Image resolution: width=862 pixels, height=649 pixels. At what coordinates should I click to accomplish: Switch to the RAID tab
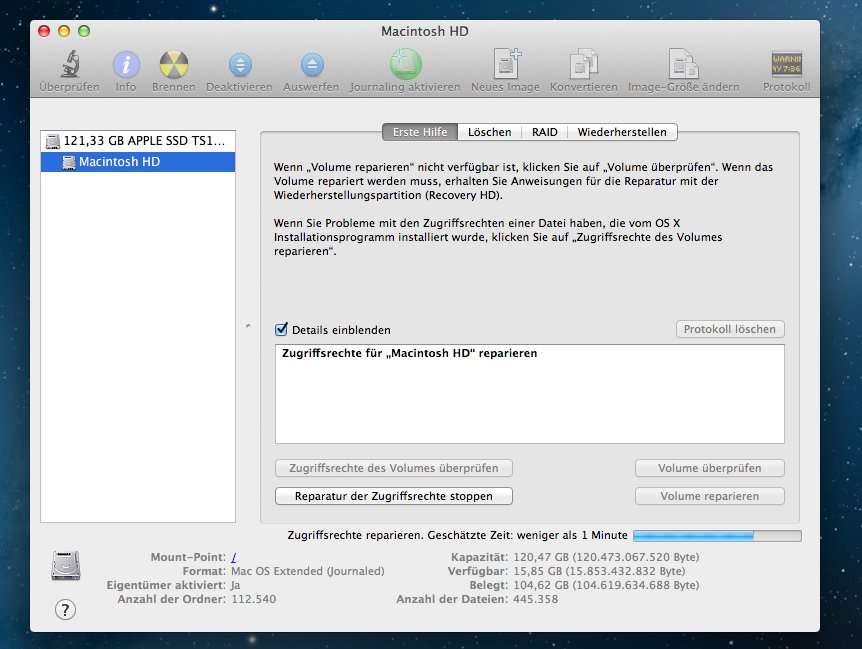click(x=544, y=132)
